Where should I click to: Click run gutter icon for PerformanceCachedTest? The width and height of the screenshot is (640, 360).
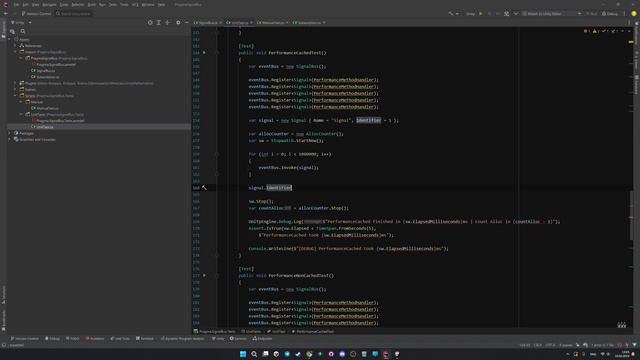click(x=204, y=53)
